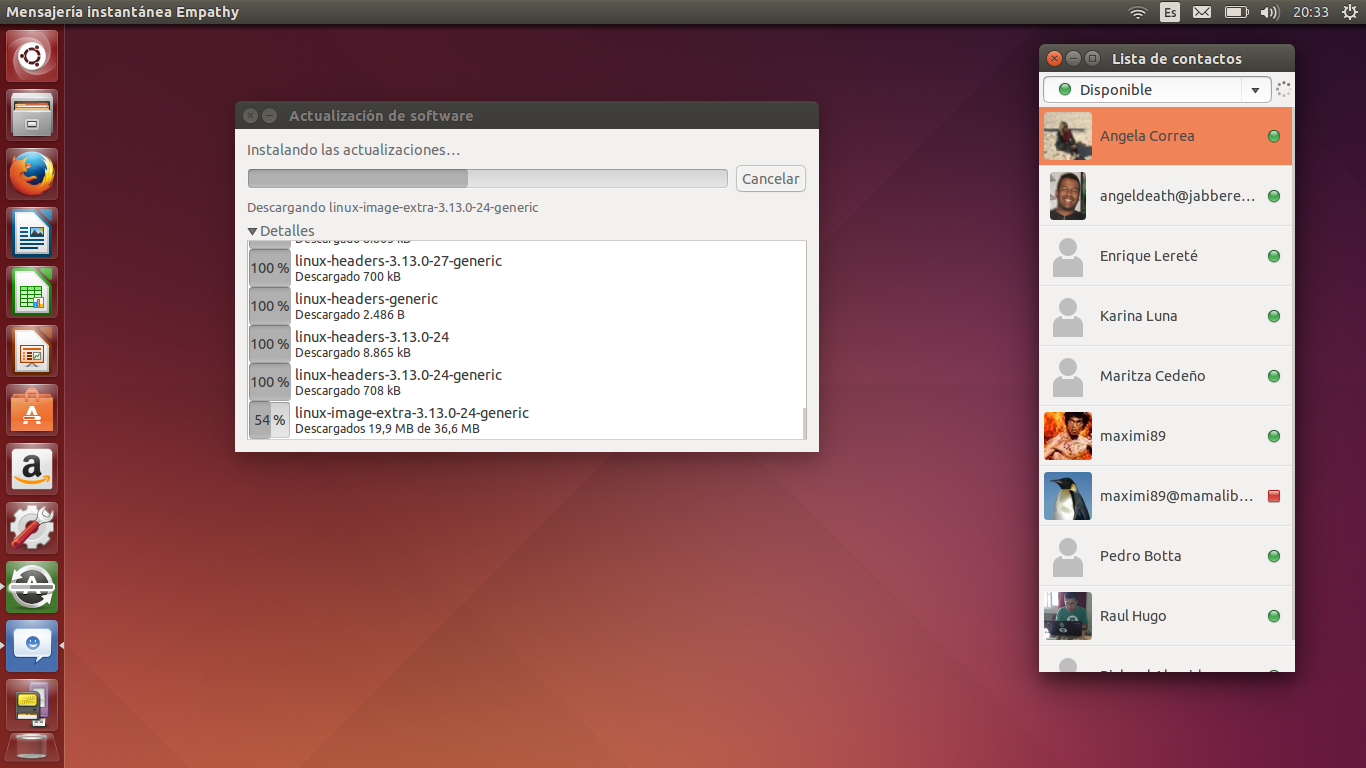Open the Ubuntu Dash home launcher
Image resolution: width=1366 pixels, height=768 pixels.
(32, 56)
